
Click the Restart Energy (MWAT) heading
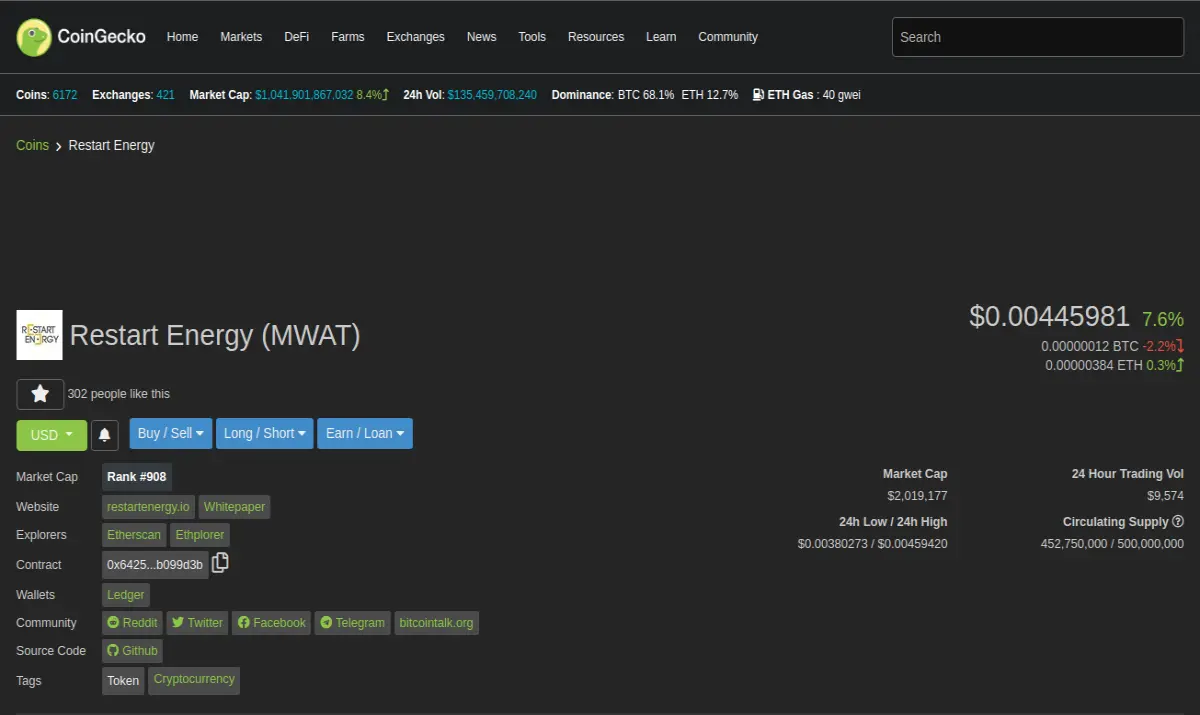pyautogui.click(x=215, y=335)
